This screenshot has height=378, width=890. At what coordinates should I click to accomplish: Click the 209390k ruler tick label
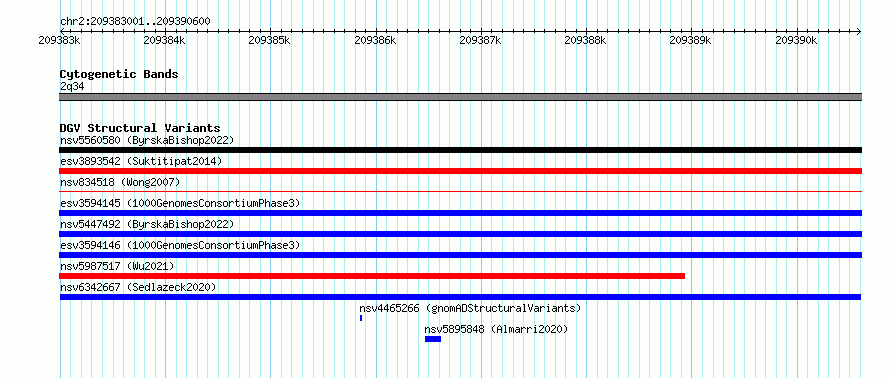796,40
